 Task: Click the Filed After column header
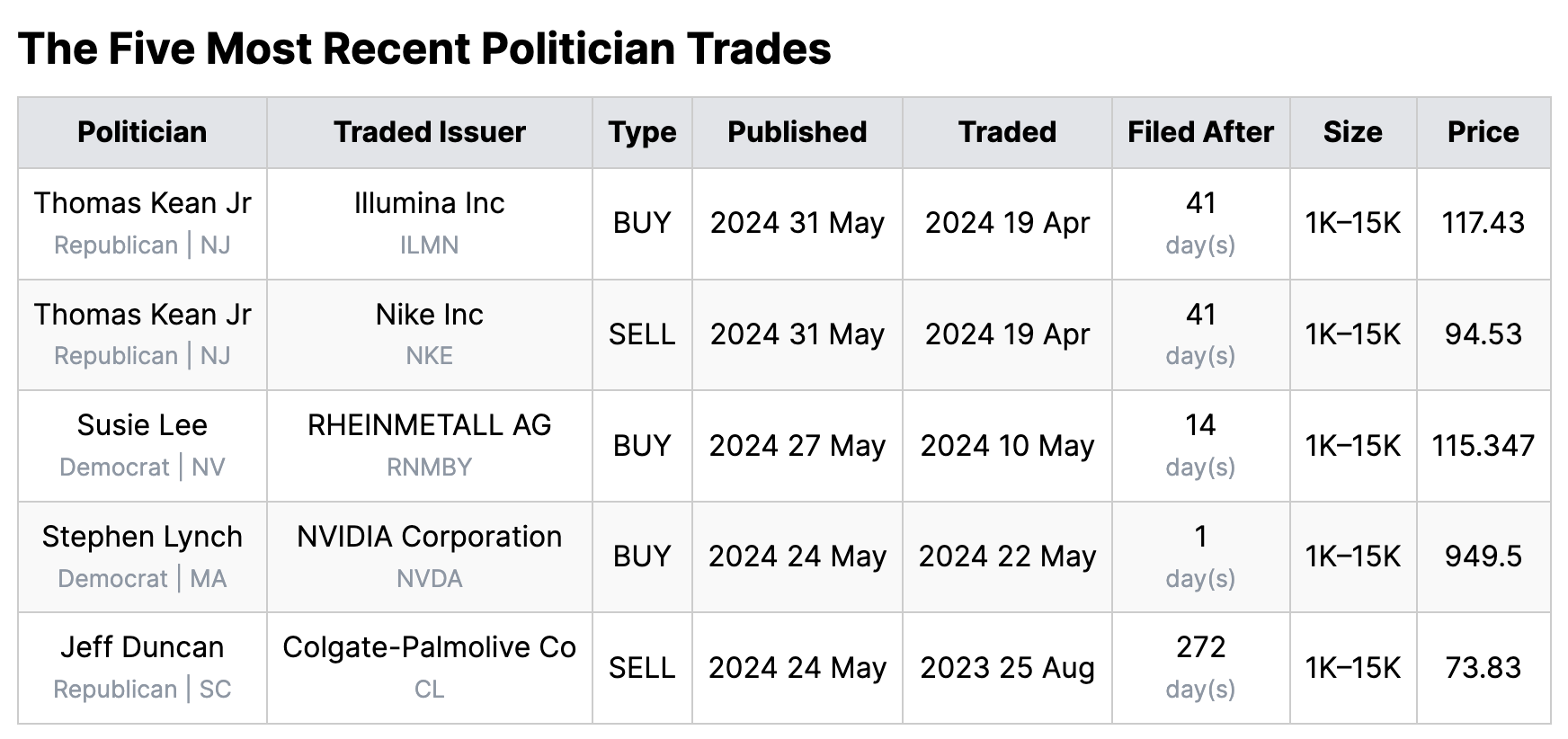(x=1201, y=132)
